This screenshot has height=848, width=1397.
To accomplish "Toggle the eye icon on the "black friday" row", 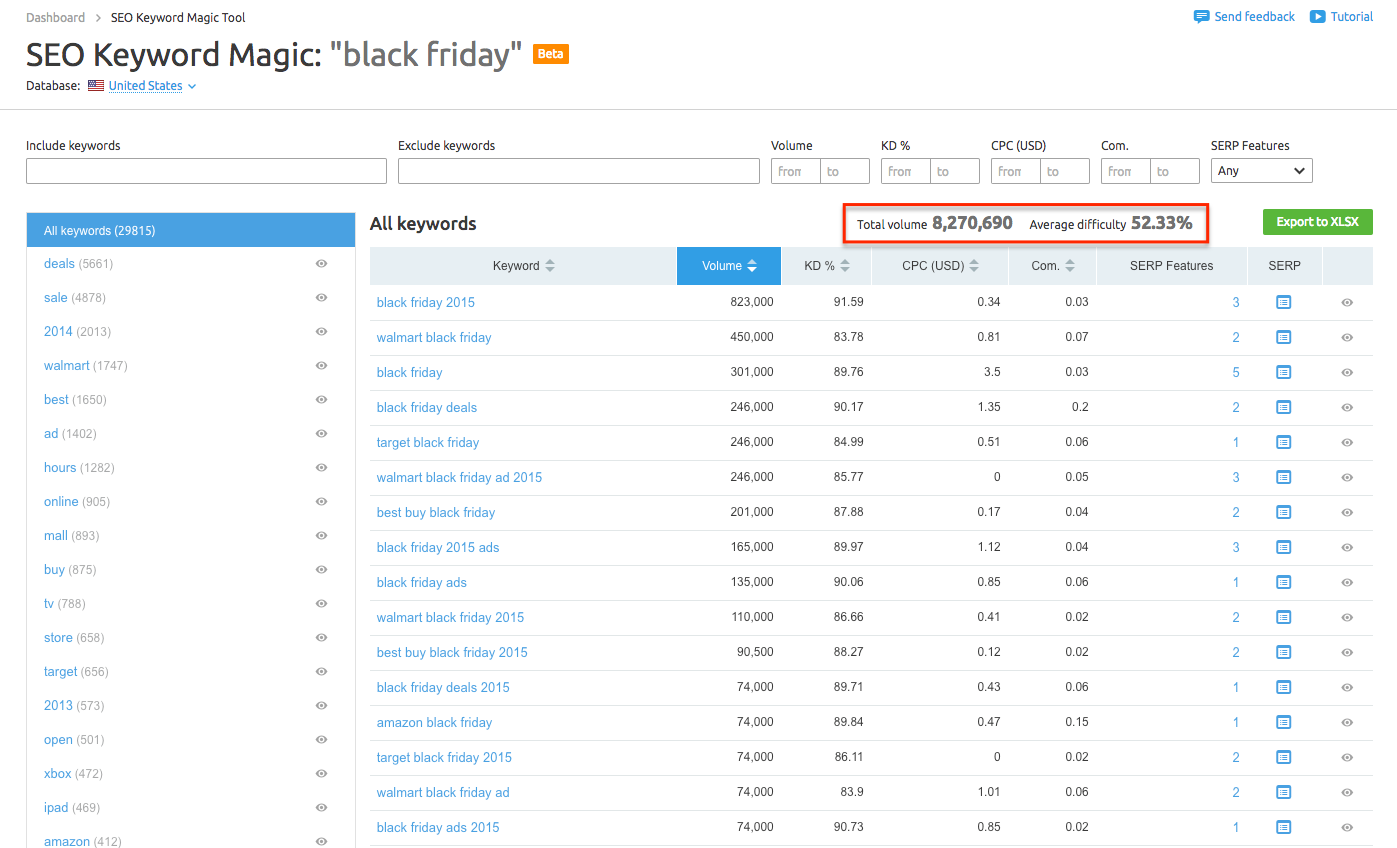I will pos(1348,372).
